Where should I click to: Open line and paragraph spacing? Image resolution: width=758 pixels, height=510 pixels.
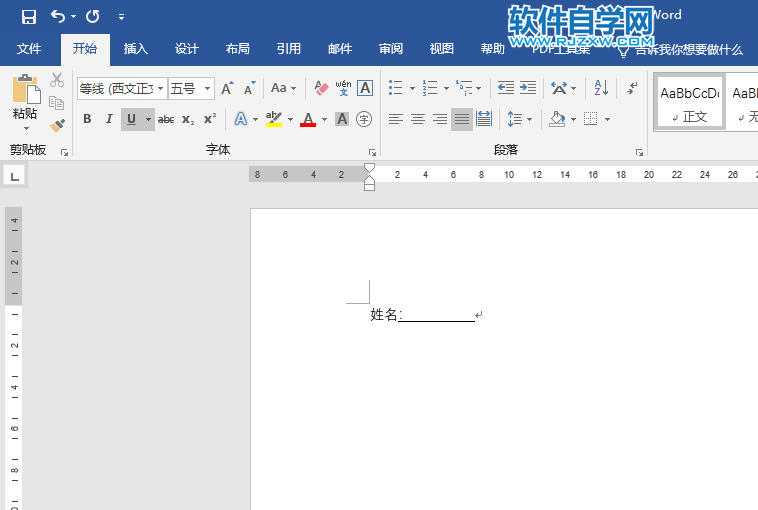(x=514, y=119)
